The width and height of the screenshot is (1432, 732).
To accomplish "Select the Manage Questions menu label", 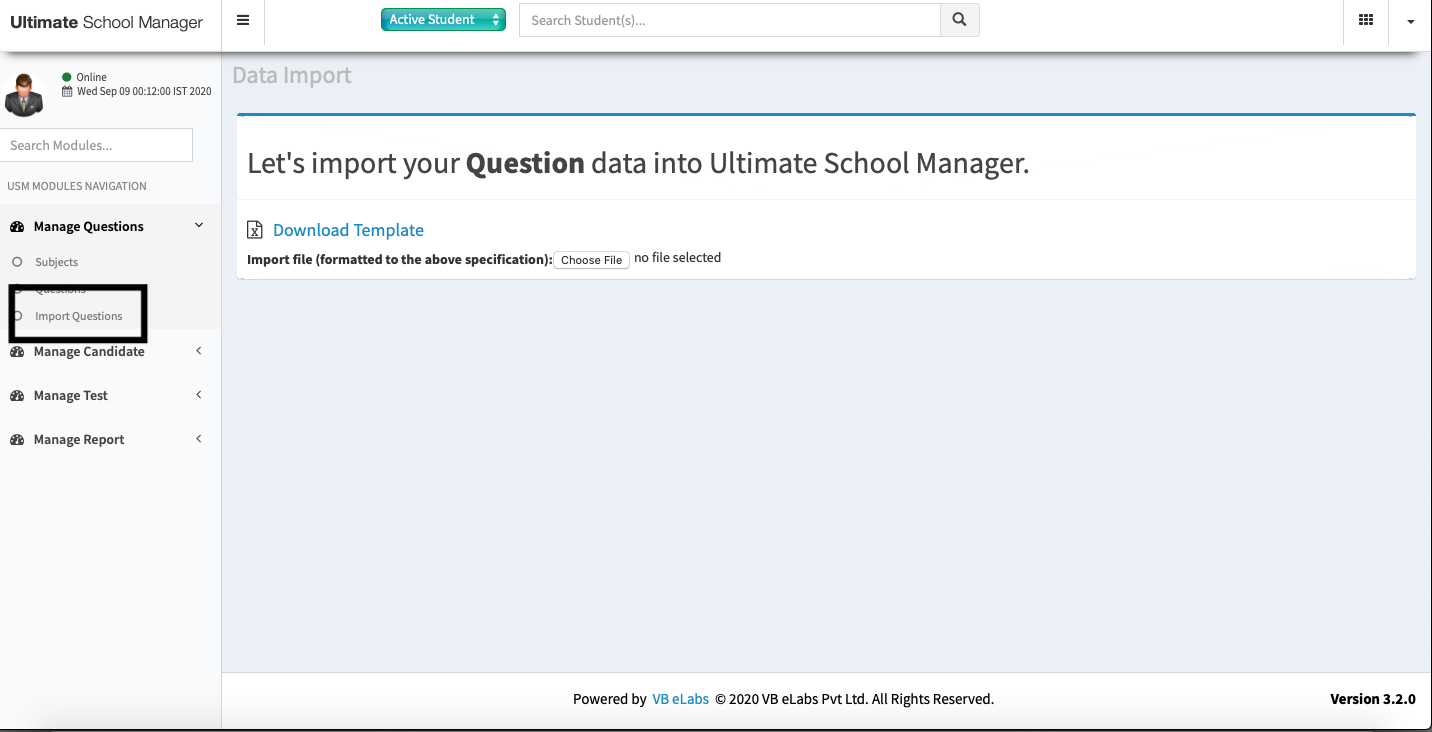I will pyautogui.click(x=89, y=226).
